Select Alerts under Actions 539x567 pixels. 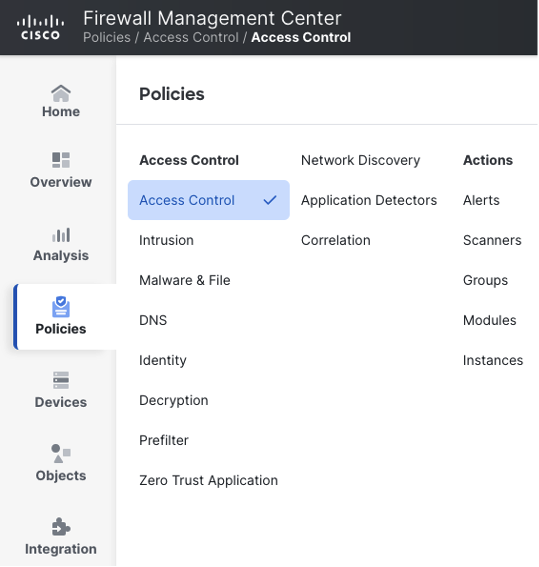point(481,200)
